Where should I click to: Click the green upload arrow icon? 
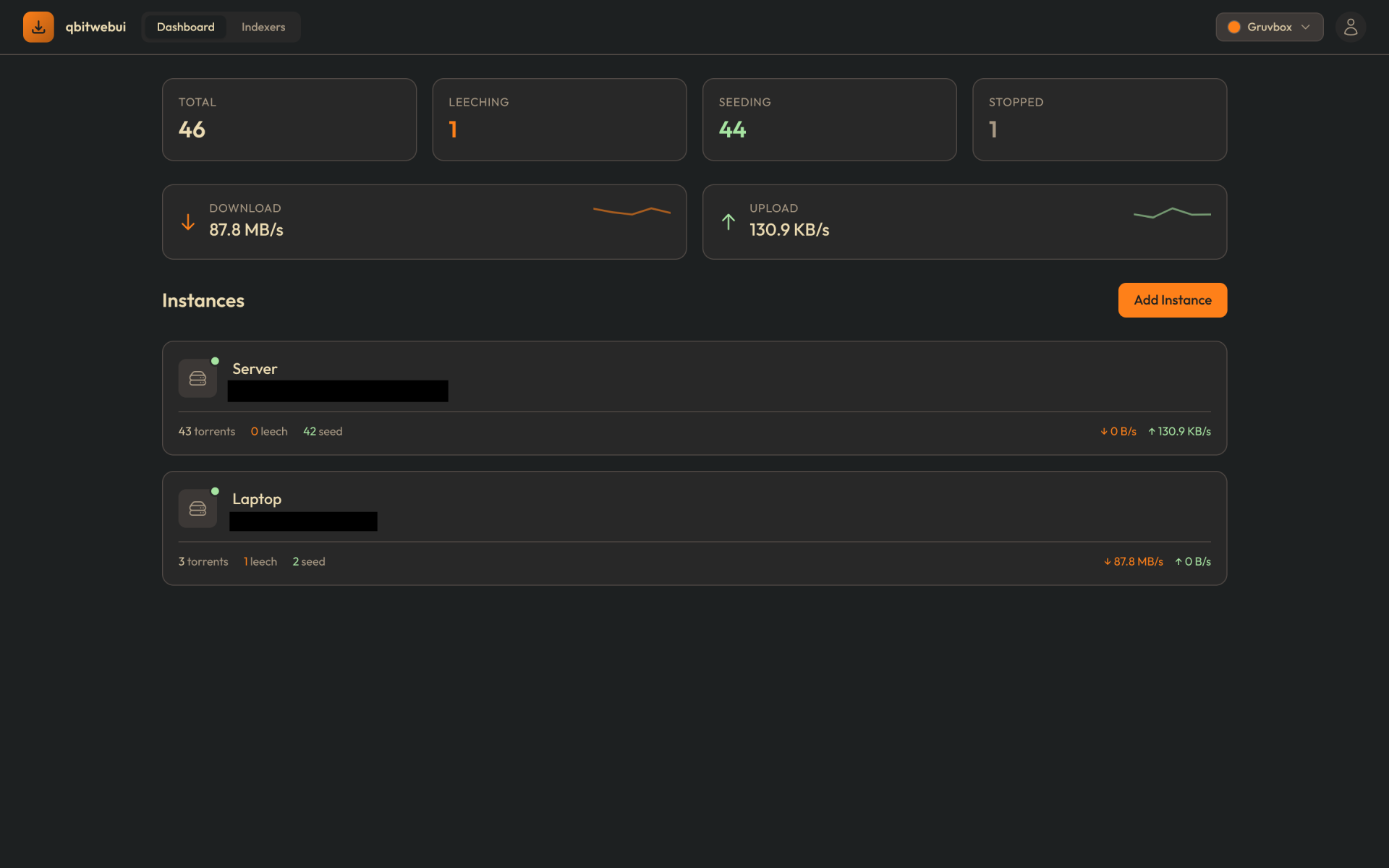coord(728,222)
